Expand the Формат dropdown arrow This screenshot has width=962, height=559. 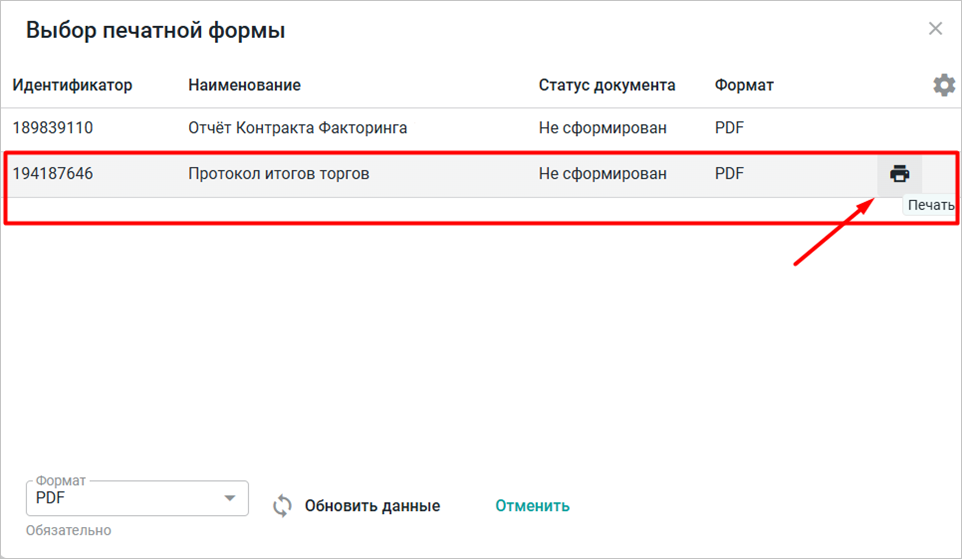(230, 498)
